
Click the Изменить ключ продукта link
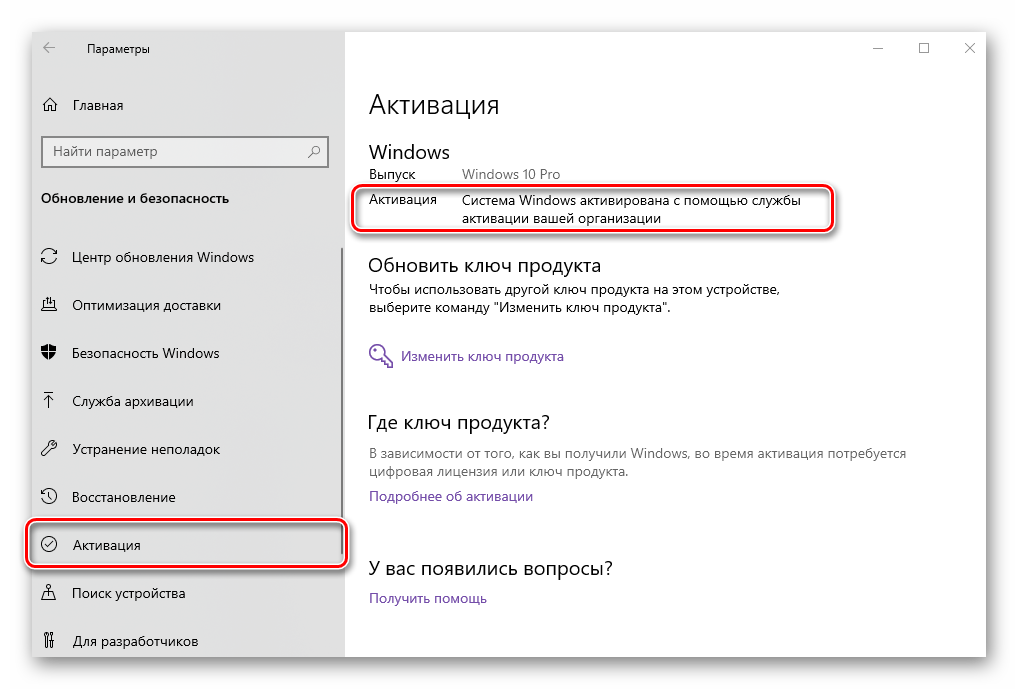click(482, 357)
